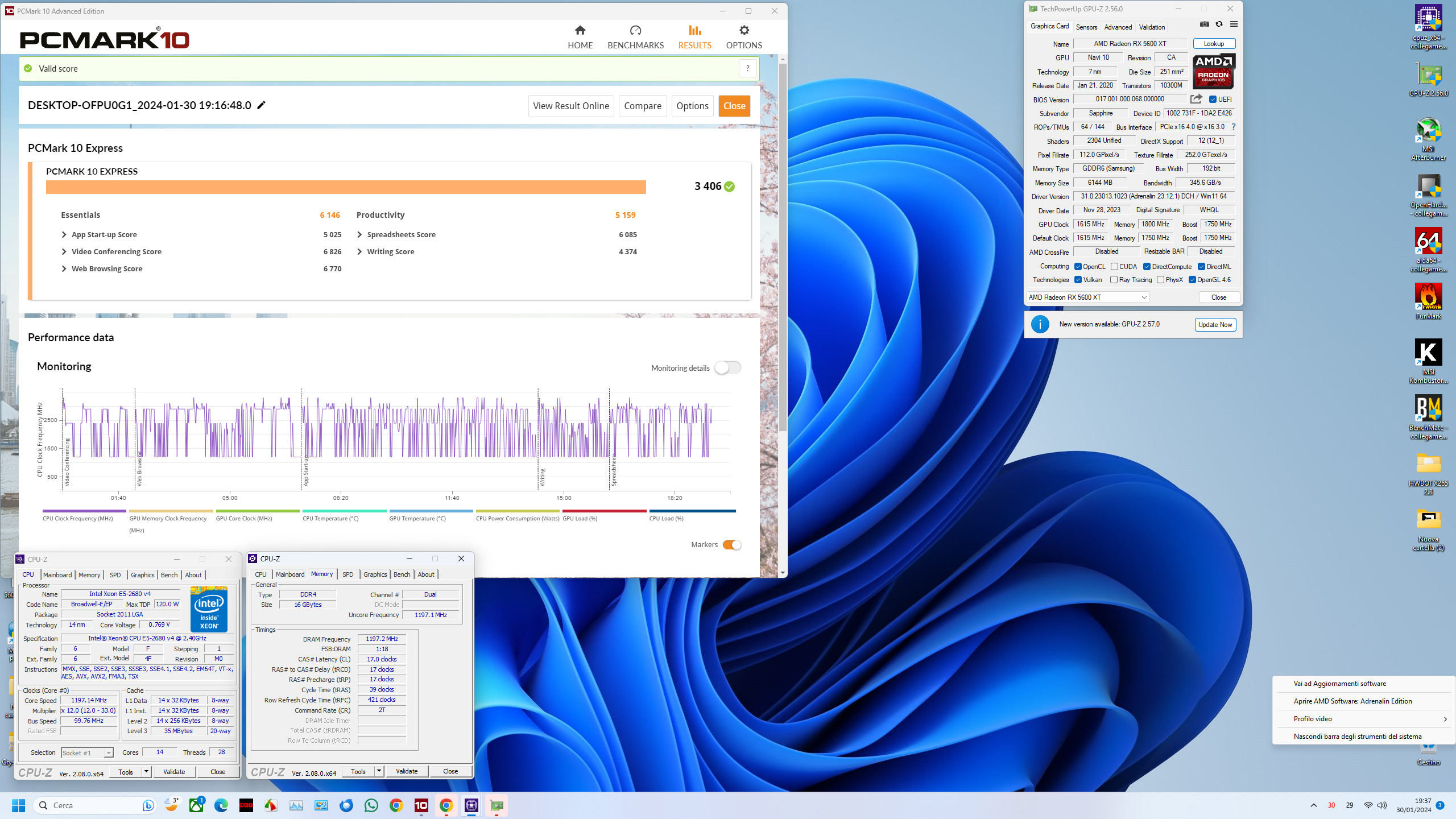Click the pencil icon to rename result
Viewport: 1456px width, 819px height.
click(x=262, y=105)
